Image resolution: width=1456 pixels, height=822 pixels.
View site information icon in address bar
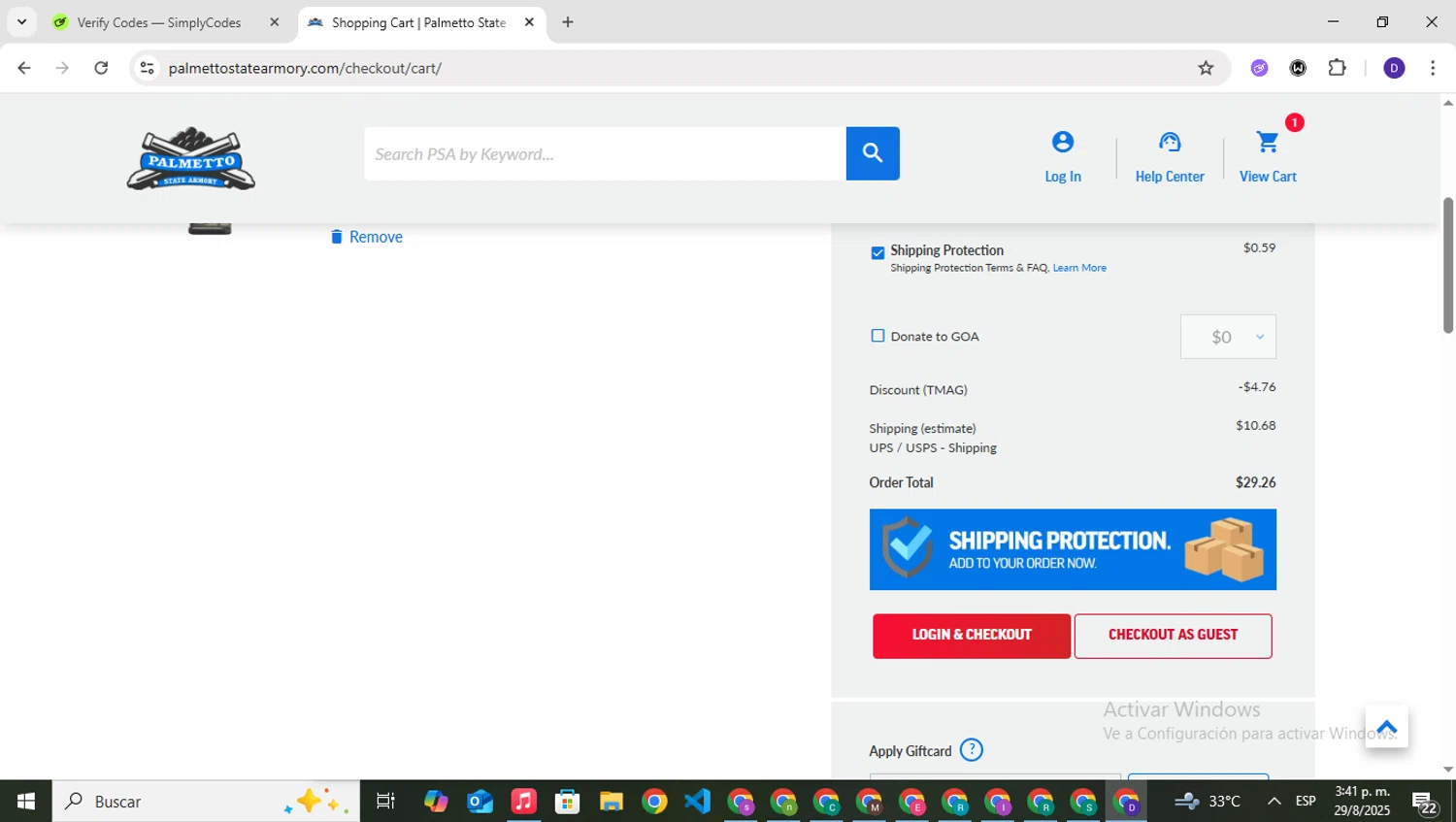pos(148,68)
